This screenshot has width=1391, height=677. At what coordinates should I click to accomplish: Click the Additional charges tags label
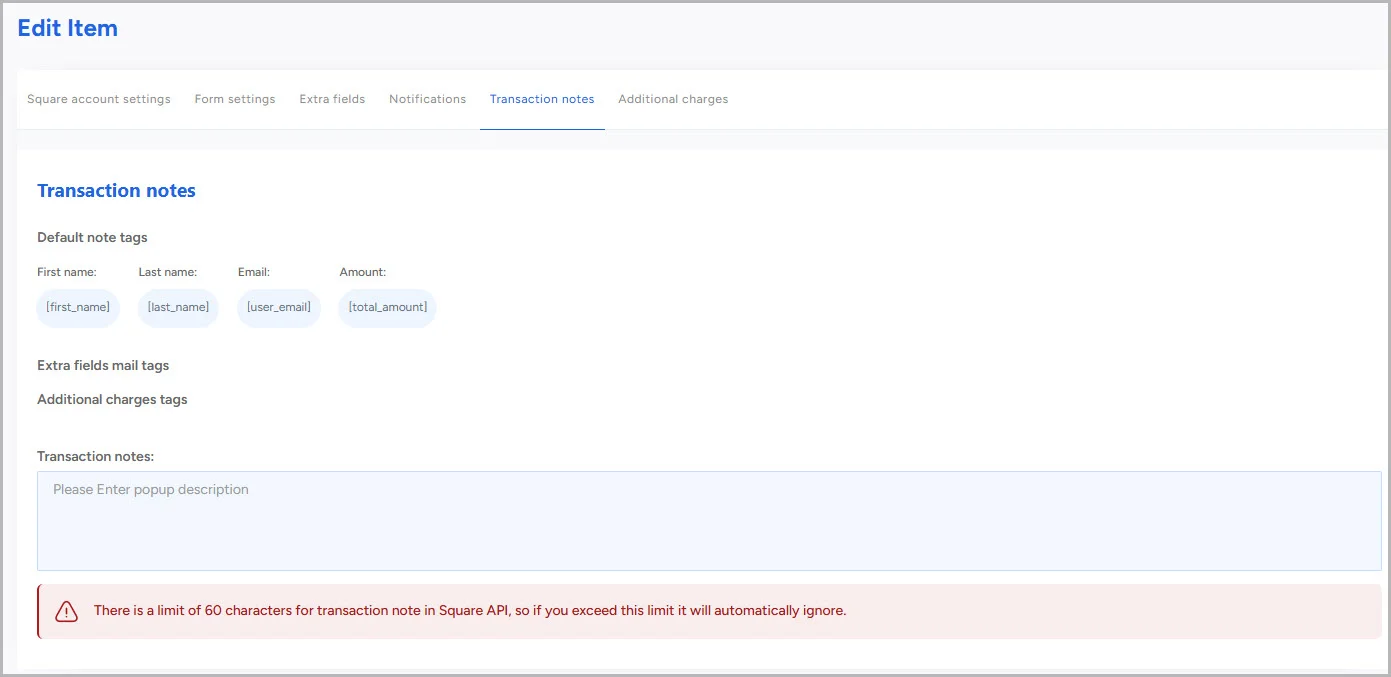click(112, 399)
